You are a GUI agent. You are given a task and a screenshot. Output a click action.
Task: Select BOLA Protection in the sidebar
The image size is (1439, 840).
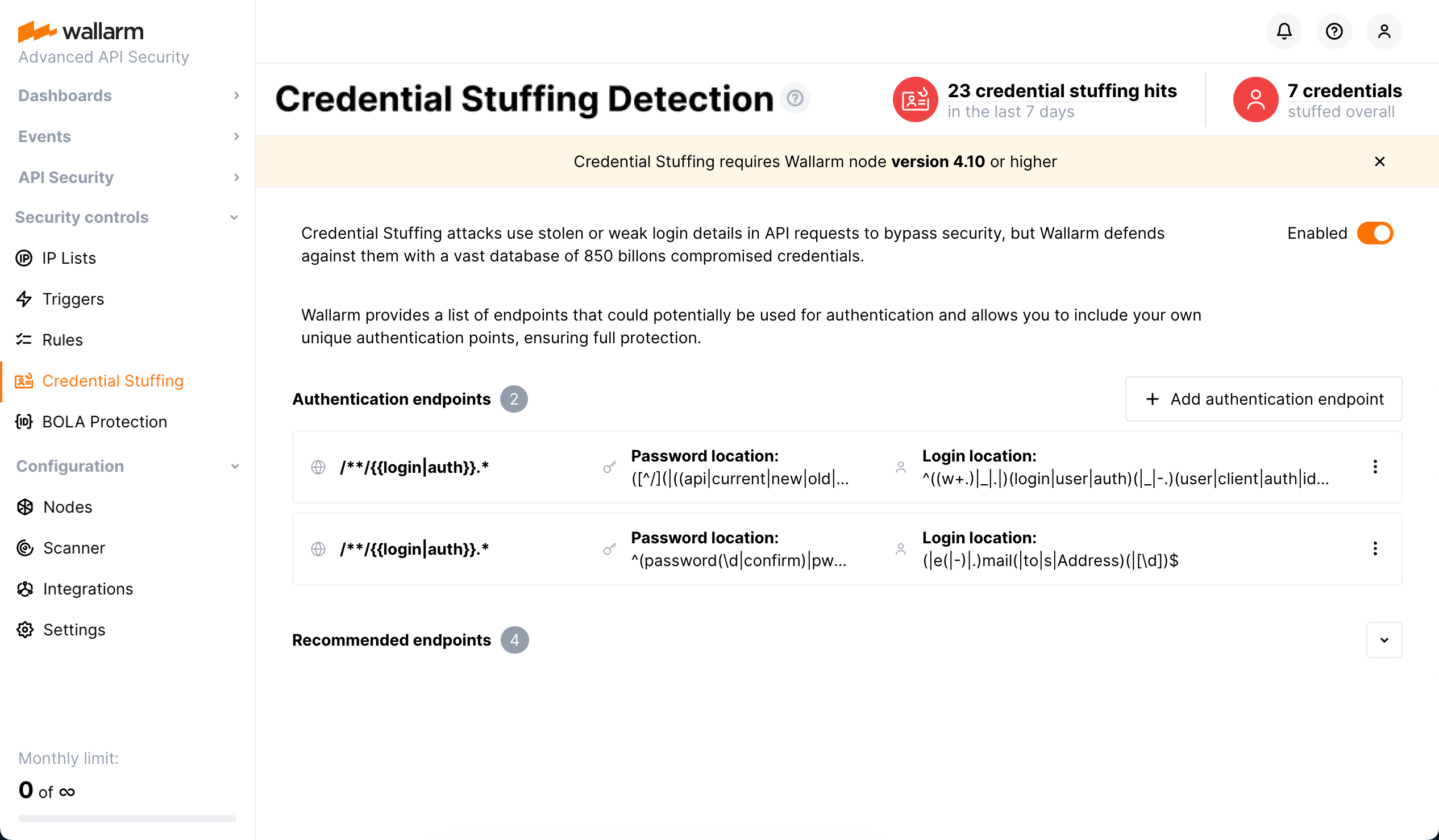pyautogui.click(x=105, y=422)
